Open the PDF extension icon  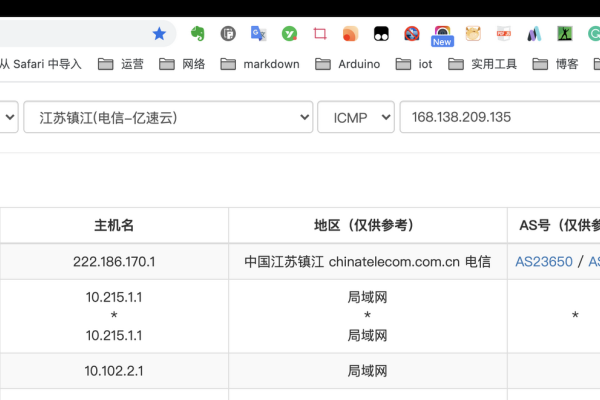504,34
